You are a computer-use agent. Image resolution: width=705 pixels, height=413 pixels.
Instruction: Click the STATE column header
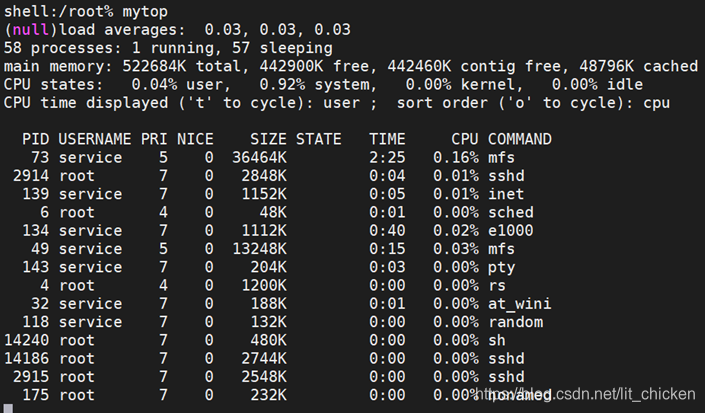(x=319, y=139)
